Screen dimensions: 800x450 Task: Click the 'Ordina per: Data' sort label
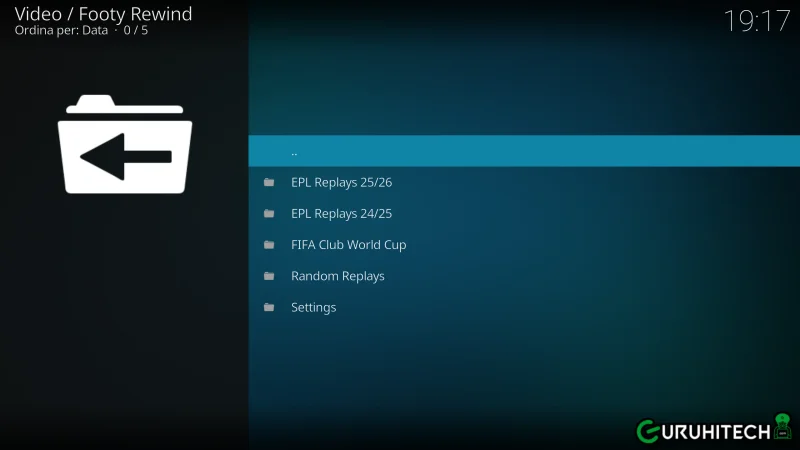[x=61, y=31]
